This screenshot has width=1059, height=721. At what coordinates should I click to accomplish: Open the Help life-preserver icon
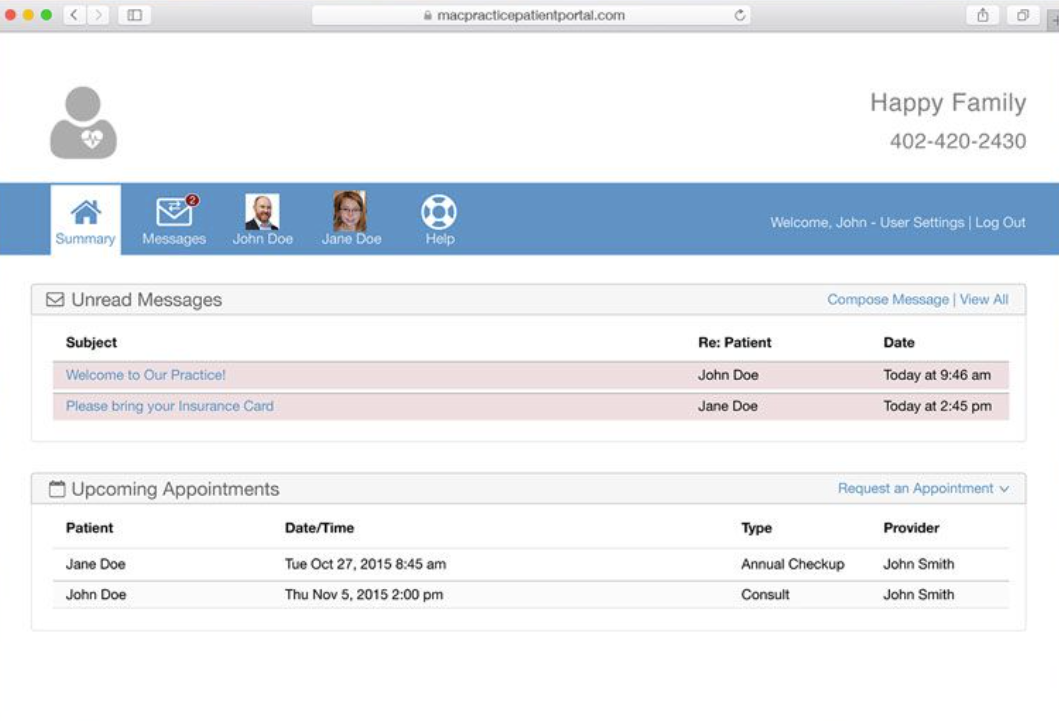[437, 211]
